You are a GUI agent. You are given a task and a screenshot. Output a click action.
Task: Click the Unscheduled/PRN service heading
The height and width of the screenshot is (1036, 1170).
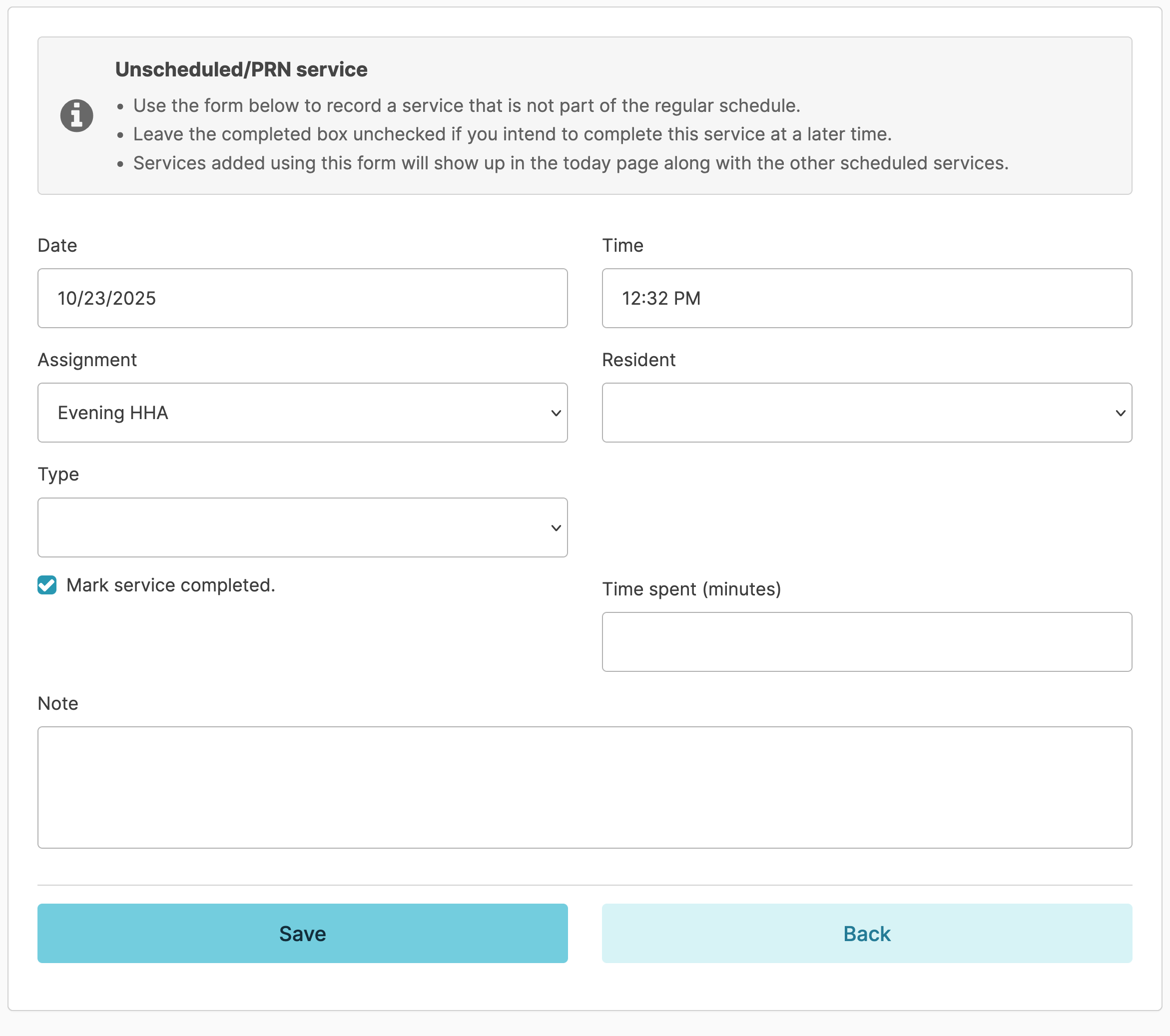point(241,69)
